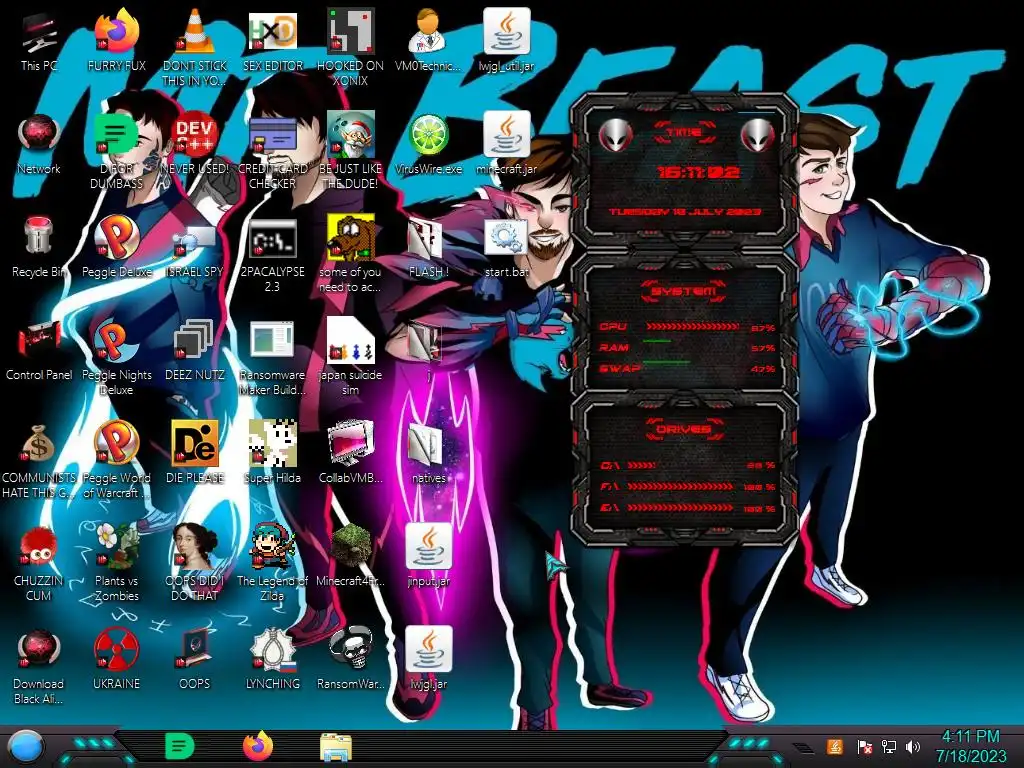Click the taskbar clock showing 4:11 PM
The width and height of the screenshot is (1024, 768).
tap(970, 746)
